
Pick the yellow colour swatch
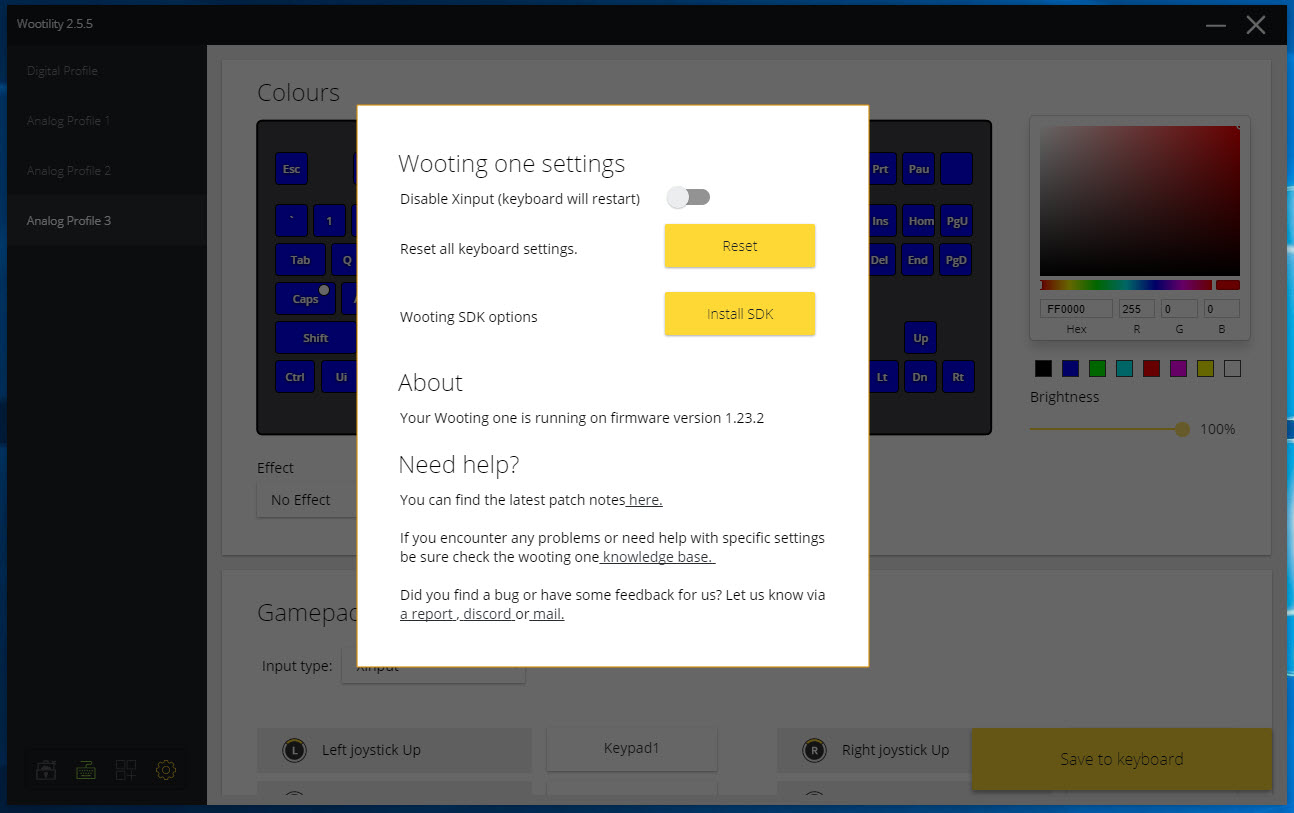(x=1205, y=369)
